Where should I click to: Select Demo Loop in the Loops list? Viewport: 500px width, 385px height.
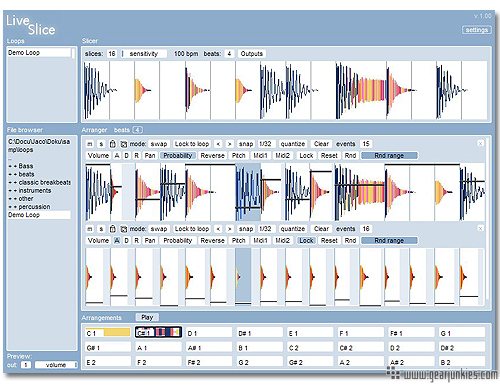pyautogui.click(x=39, y=53)
